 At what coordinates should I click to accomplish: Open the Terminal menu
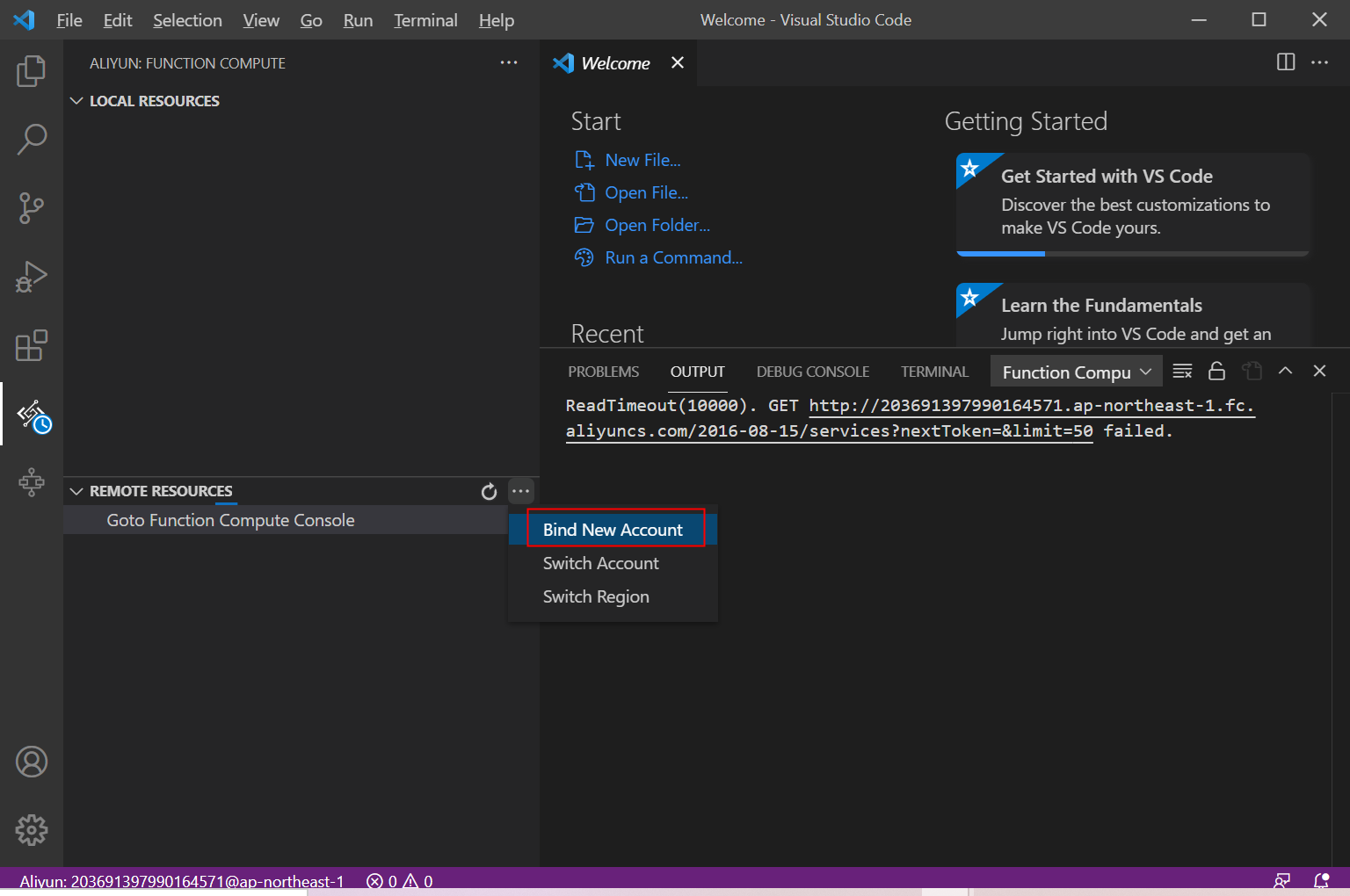425,20
